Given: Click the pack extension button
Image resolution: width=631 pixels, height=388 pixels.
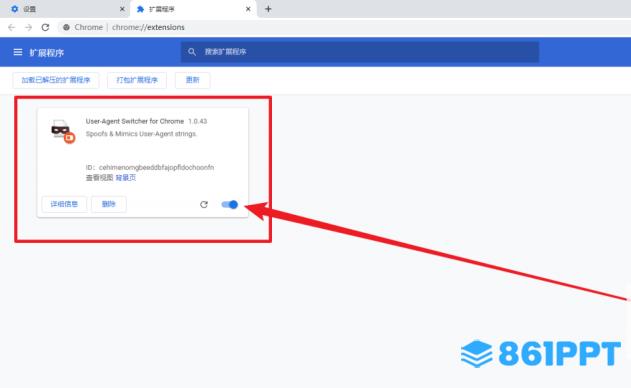Looking at the screenshot, I should click(x=137, y=80).
